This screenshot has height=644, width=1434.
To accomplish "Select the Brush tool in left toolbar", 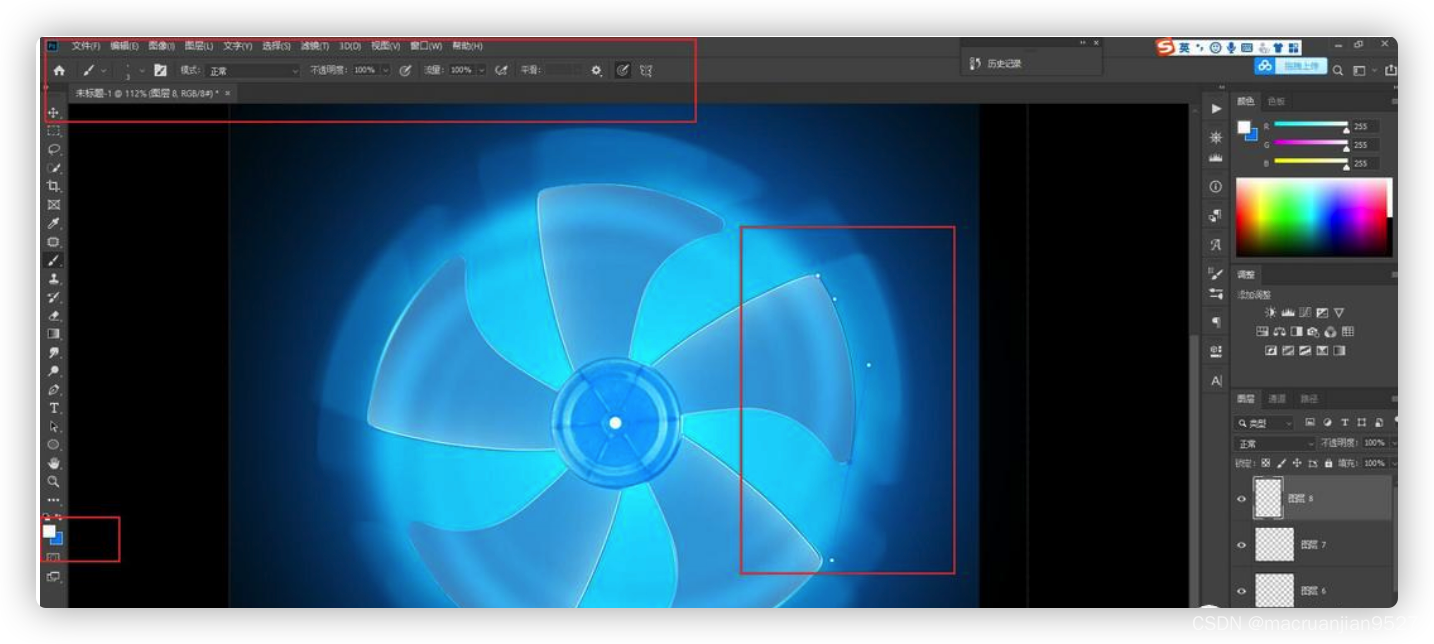I will [x=54, y=260].
